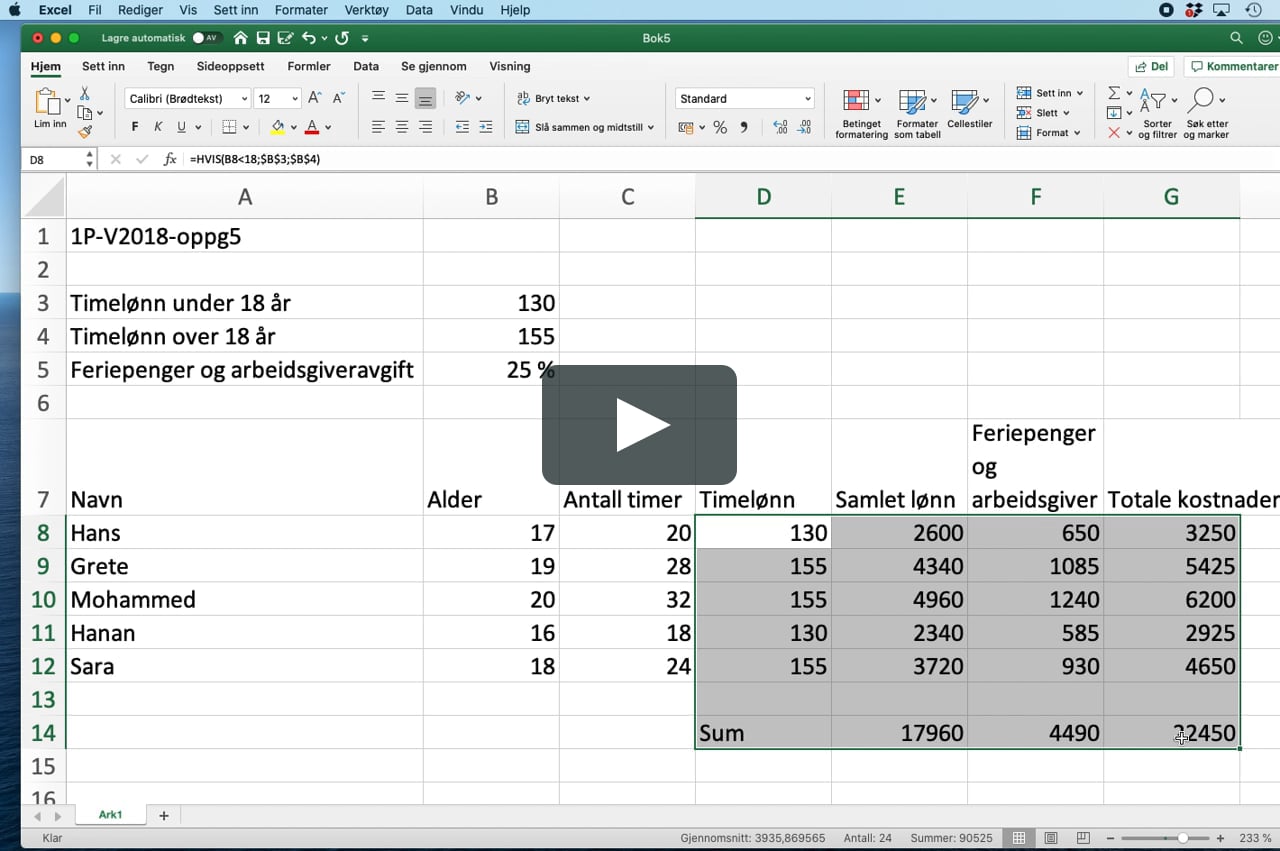Open Formater som tabell menu
The image size is (1280, 851).
[917, 114]
